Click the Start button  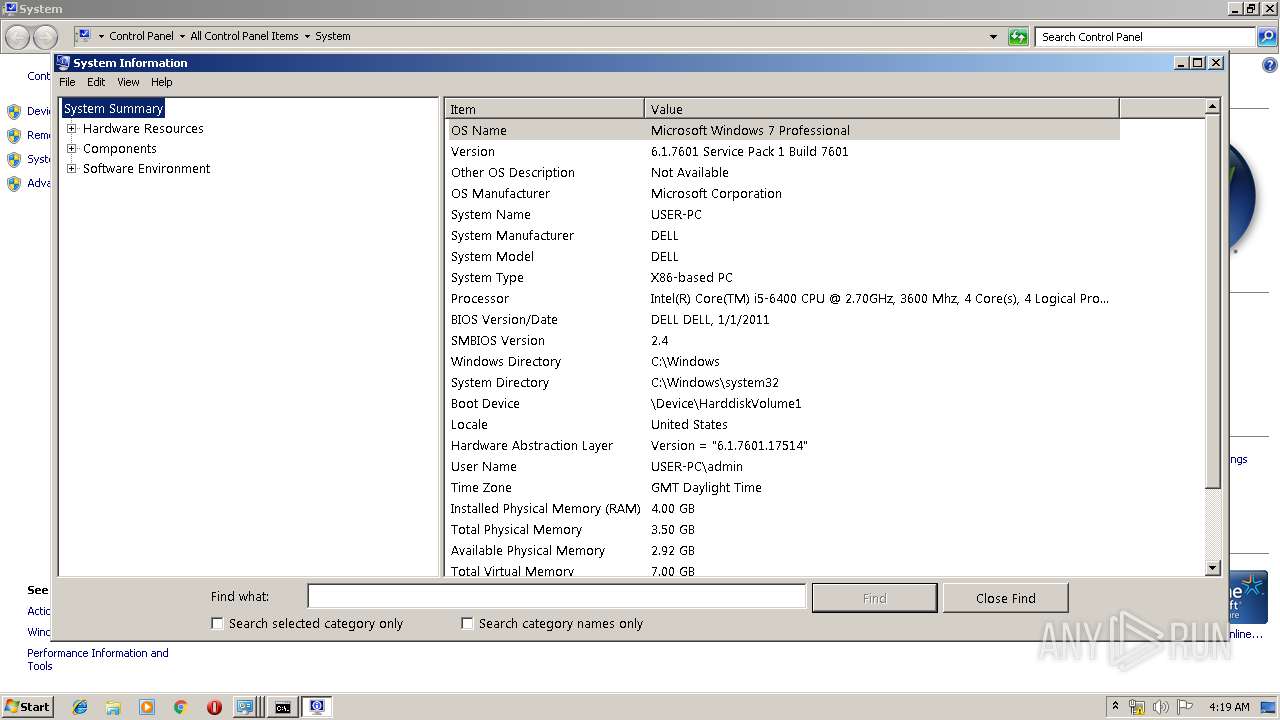(x=28, y=707)
